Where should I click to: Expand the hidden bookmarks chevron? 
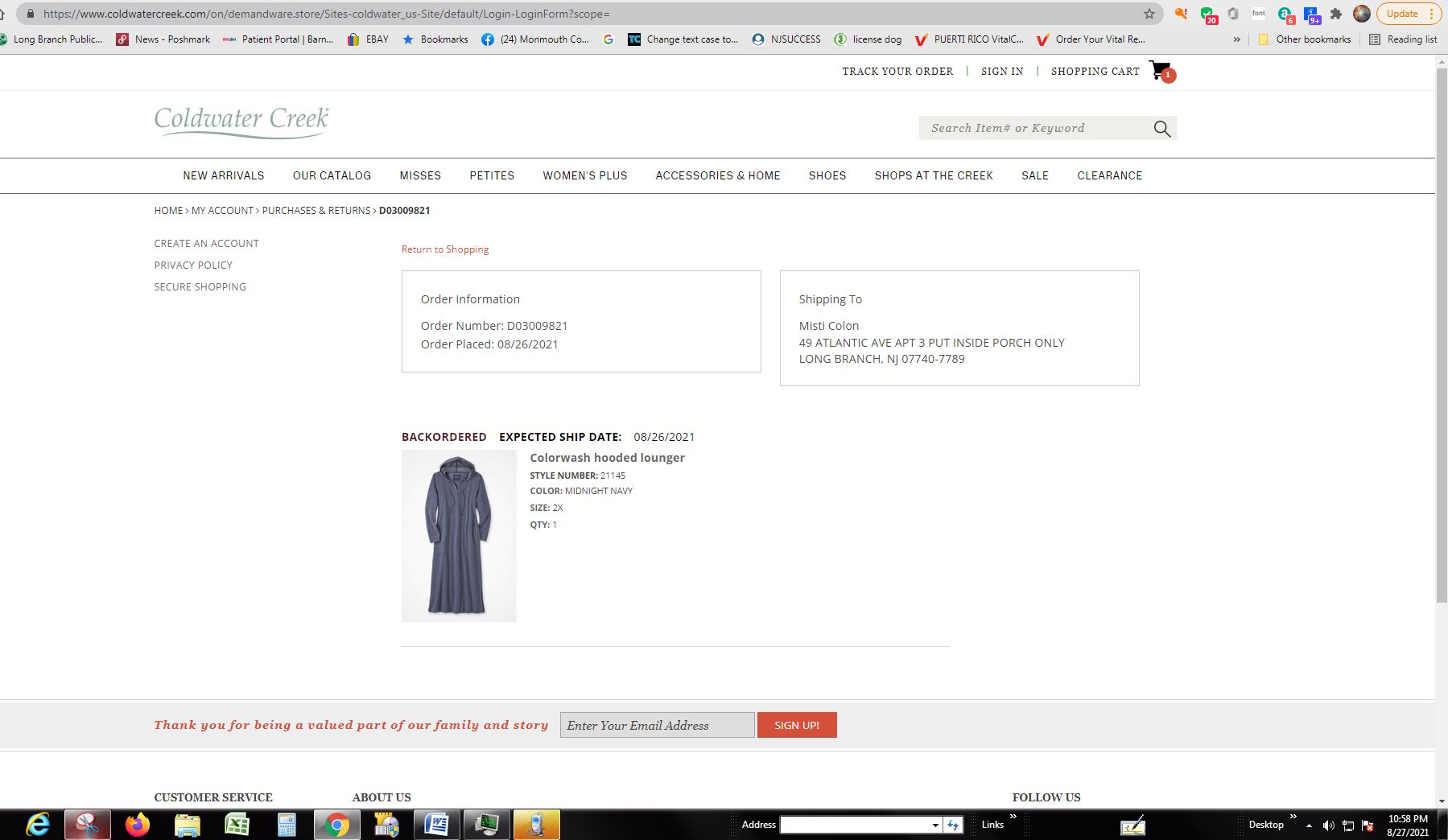point(1236,39)
